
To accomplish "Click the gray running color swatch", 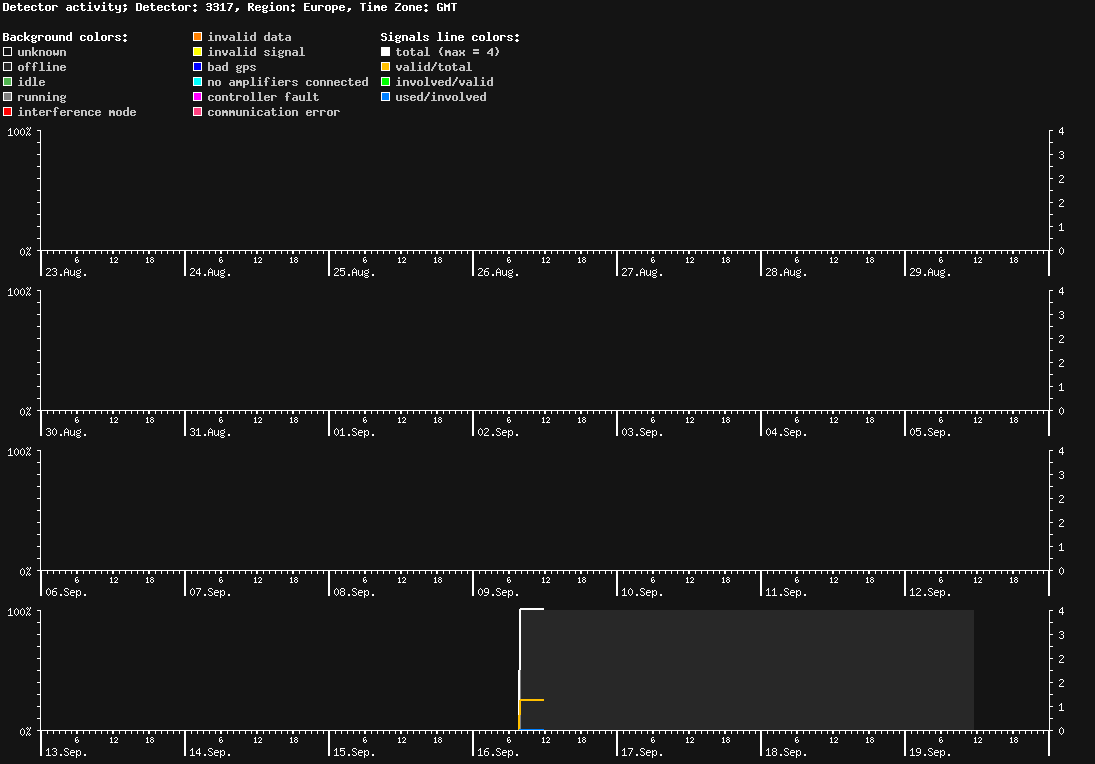I will pyautogui.click(x=8, y=97).
